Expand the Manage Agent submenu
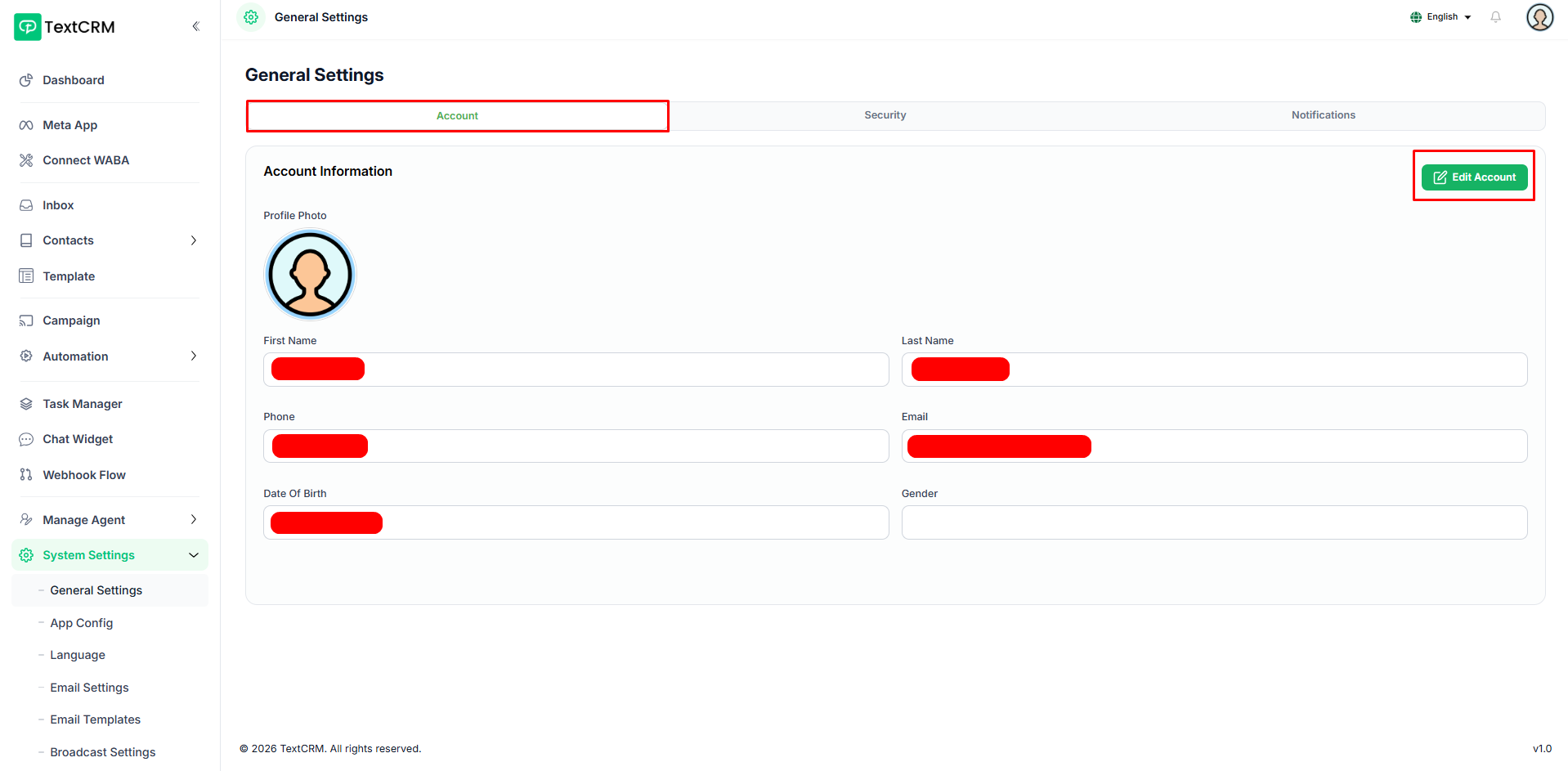Viewport: 1568px width, 771px height. 194,520
